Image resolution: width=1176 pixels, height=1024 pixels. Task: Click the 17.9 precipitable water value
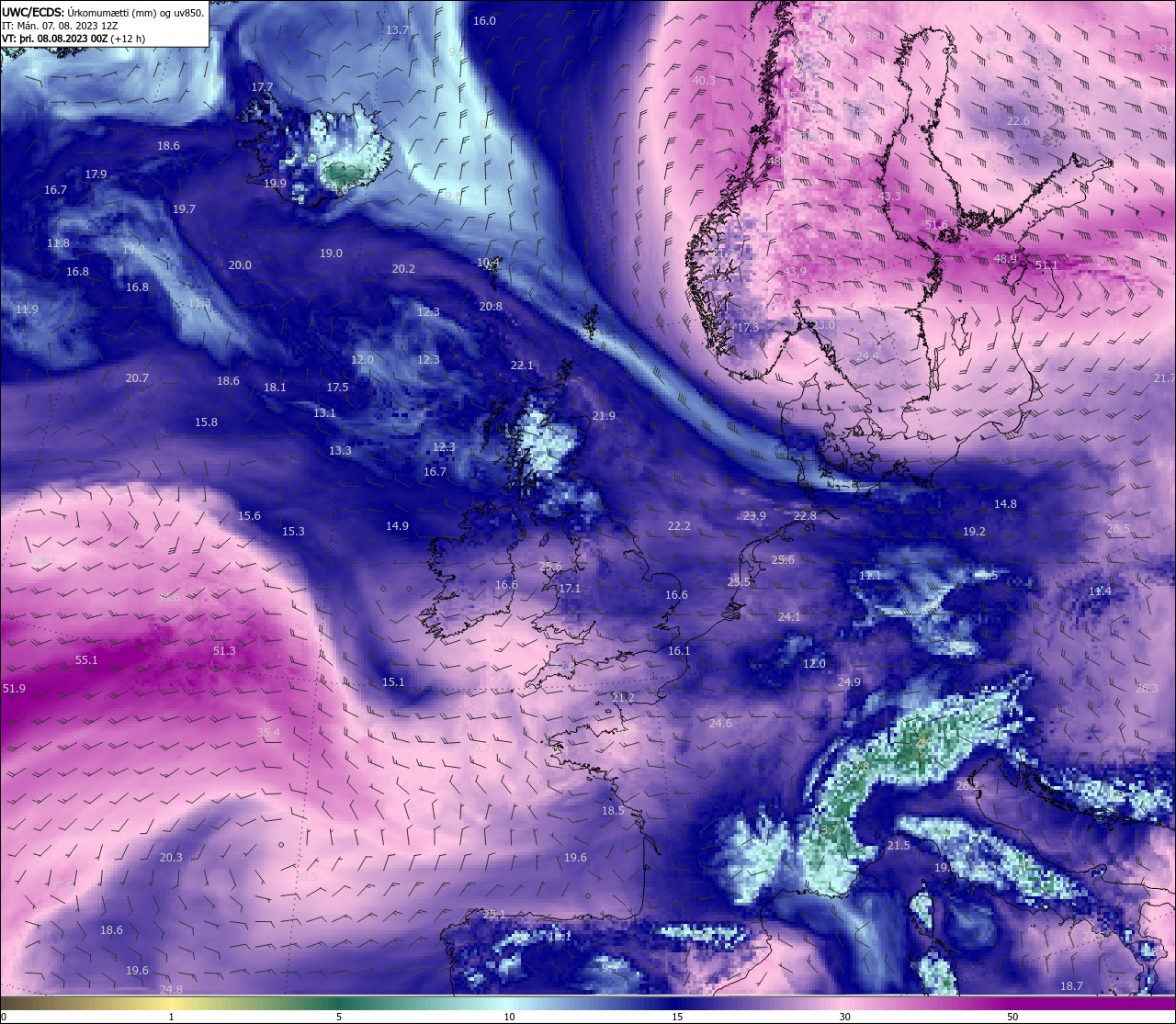click(x=96, y=174)
